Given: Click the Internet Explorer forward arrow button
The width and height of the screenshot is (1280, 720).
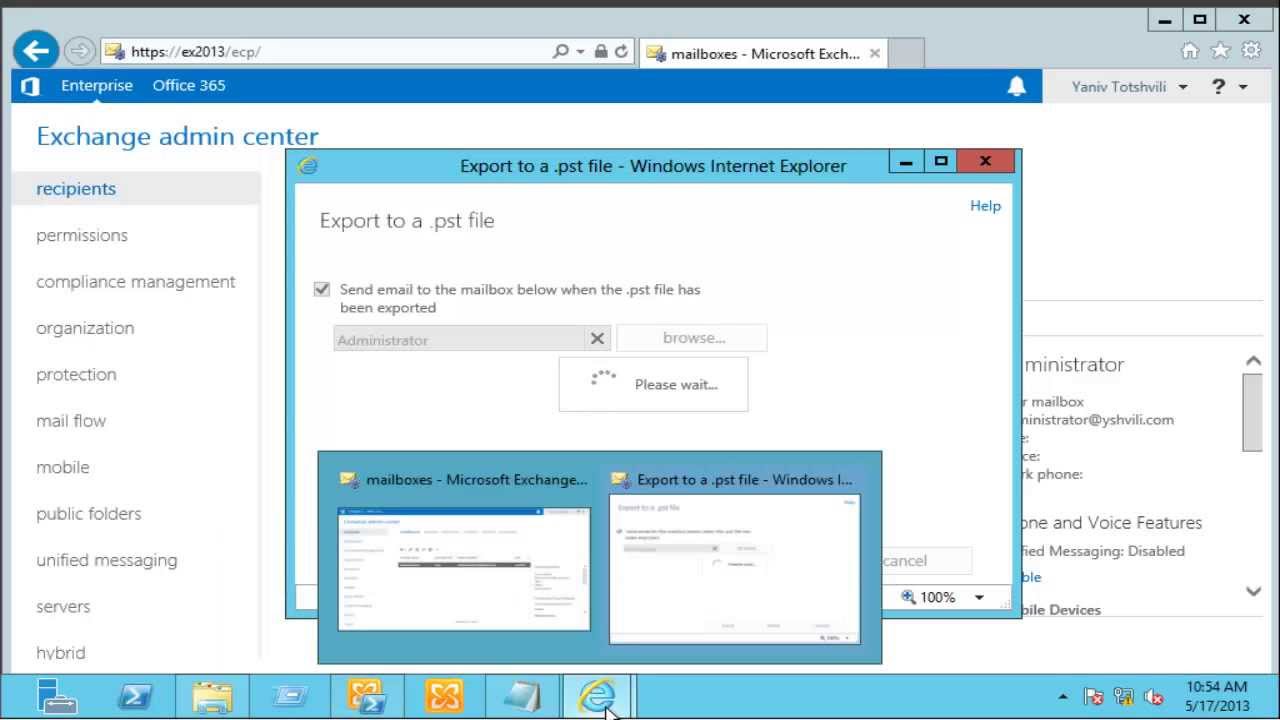Looking at the screenshot, I should 79,51.
